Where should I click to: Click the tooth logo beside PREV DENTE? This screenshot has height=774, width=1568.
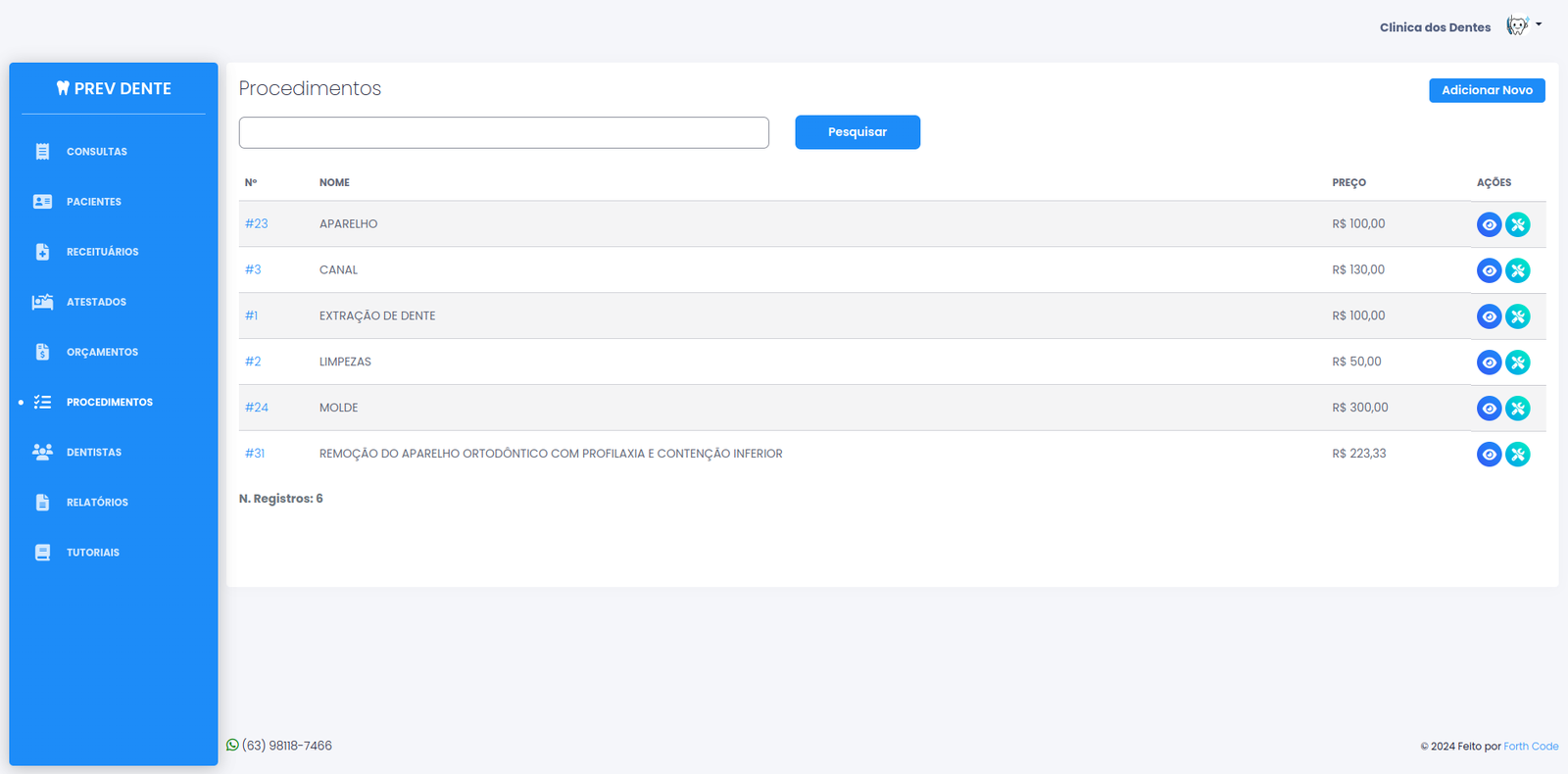tap(63, 88)
